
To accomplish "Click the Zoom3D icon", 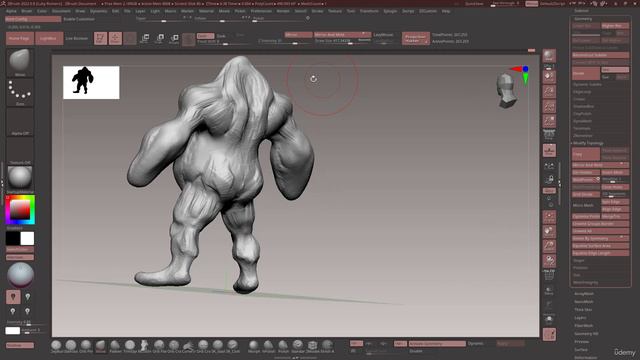I will click(549, 246).
